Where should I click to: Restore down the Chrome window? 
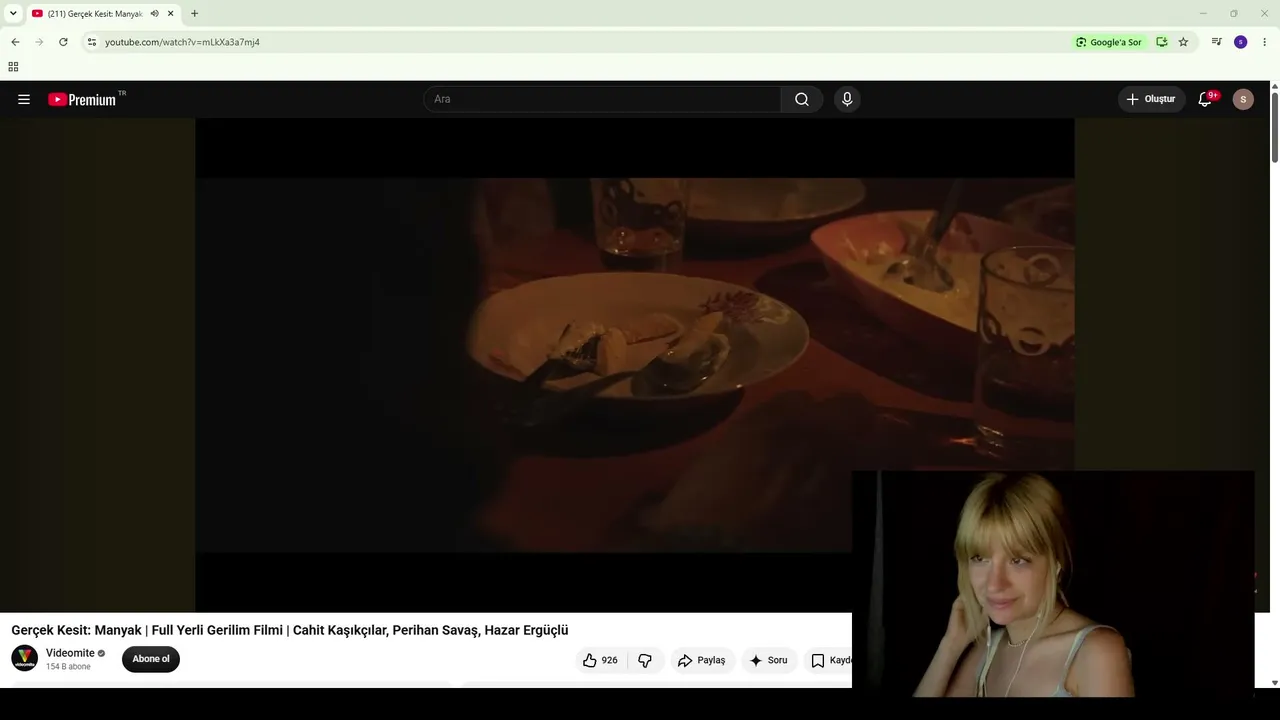click(1234, 14)
